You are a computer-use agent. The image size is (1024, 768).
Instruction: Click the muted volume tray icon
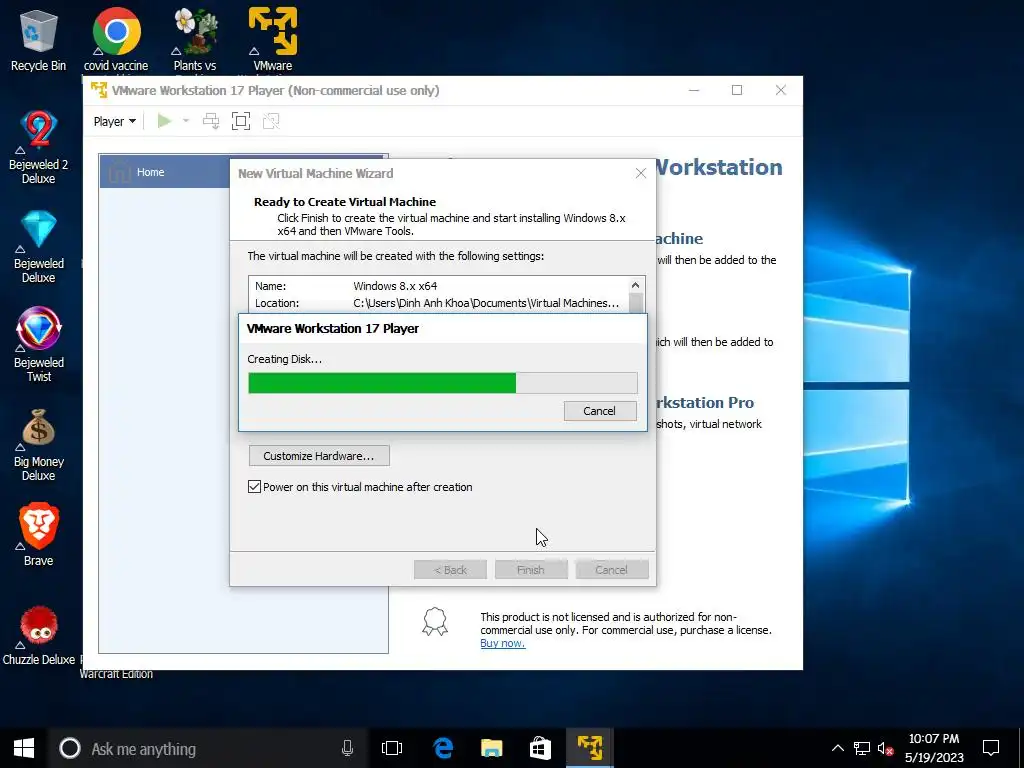click(885, 748)
